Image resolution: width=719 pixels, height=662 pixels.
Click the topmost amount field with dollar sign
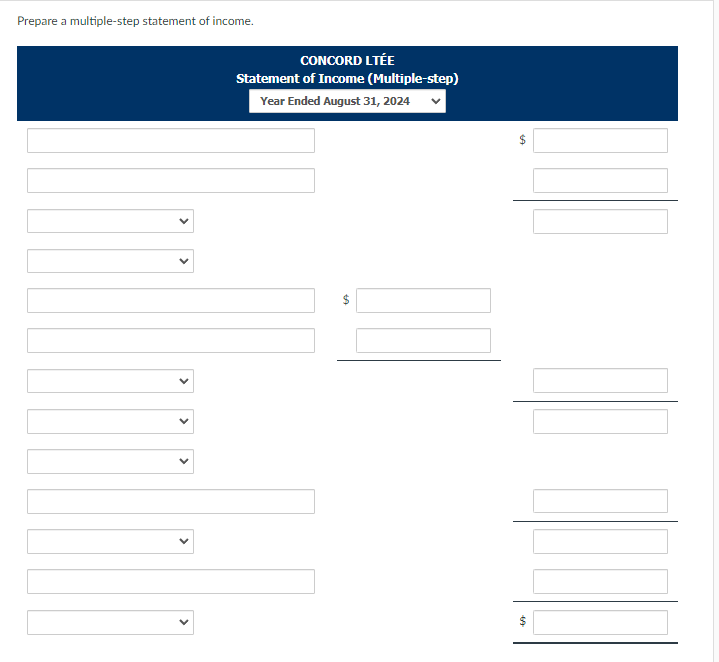[600, 140]
